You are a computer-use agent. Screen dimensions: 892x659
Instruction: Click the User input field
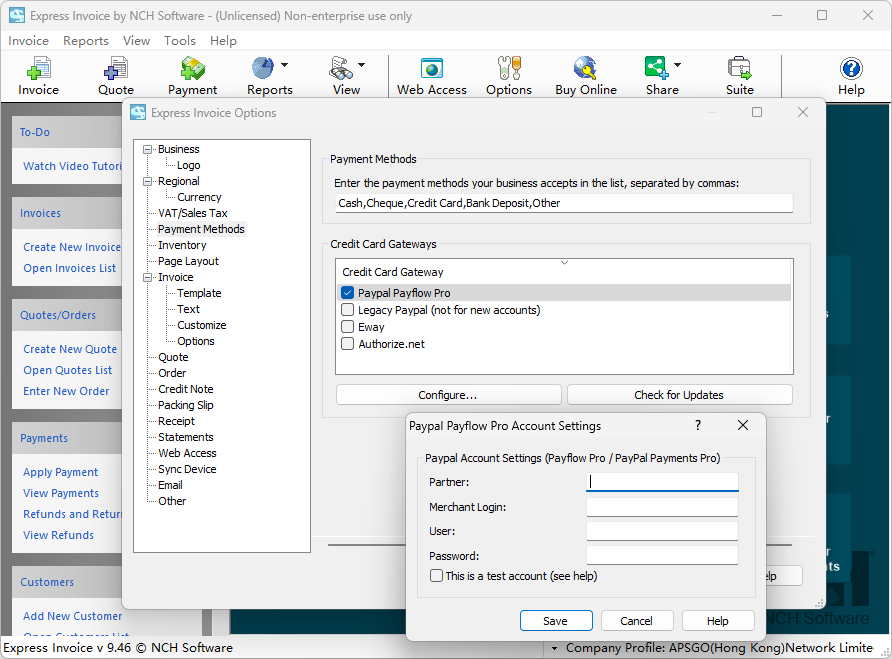(x=662, y=531)
